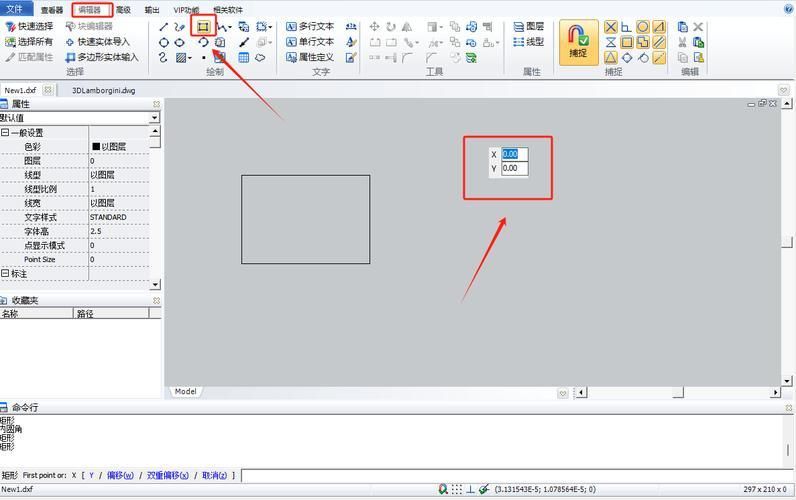Click the command line input box
This screenshot has width=796, height=500.
(516, 476)
